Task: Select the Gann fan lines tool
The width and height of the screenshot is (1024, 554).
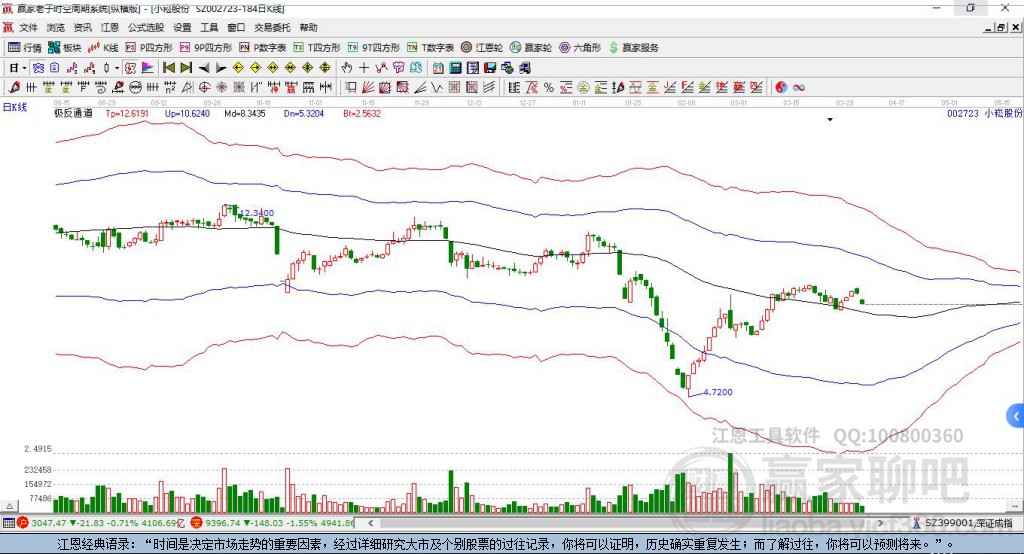Action: click(x=367, y=87)
